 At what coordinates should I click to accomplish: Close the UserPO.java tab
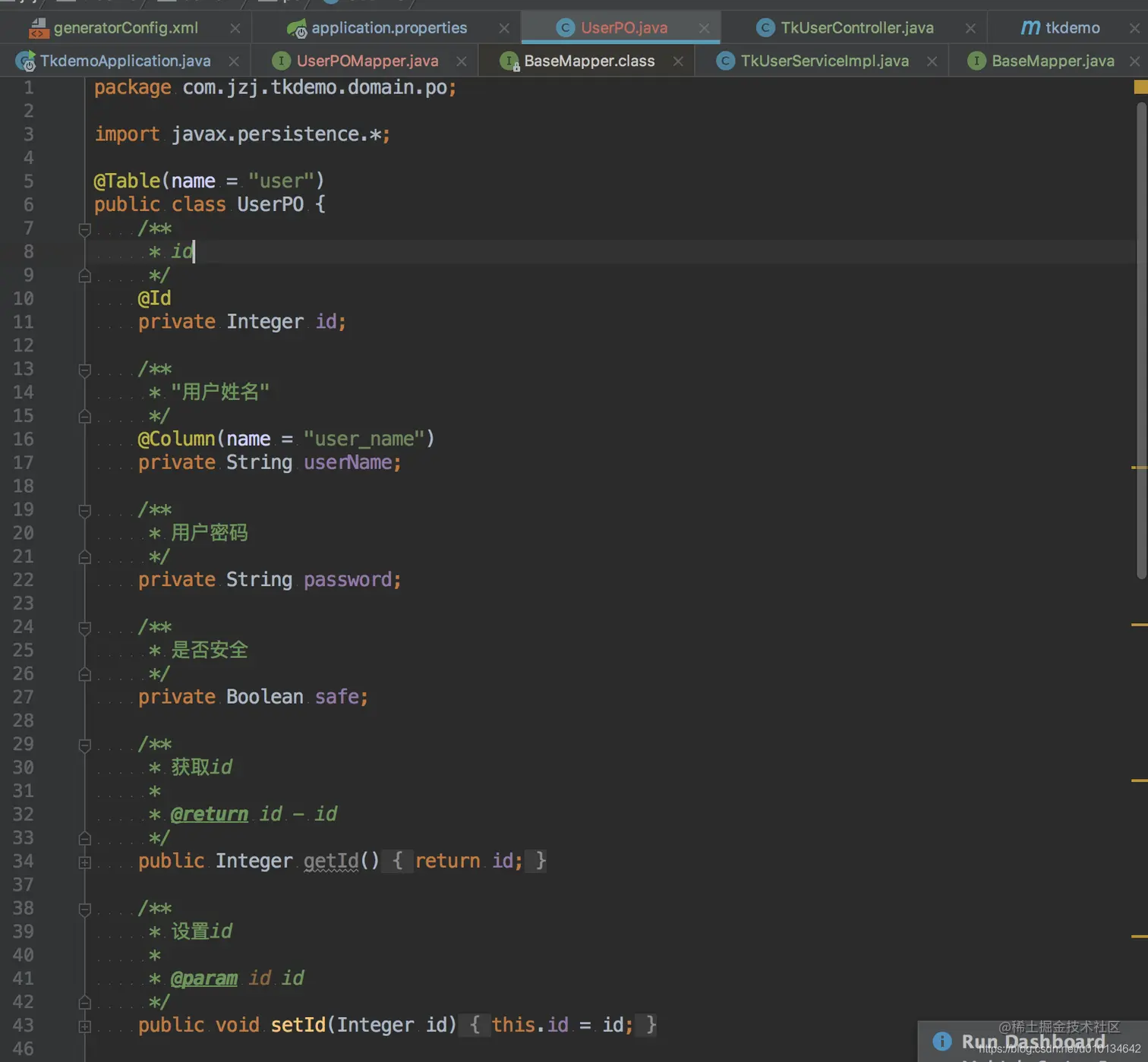[x=704, y=28]
